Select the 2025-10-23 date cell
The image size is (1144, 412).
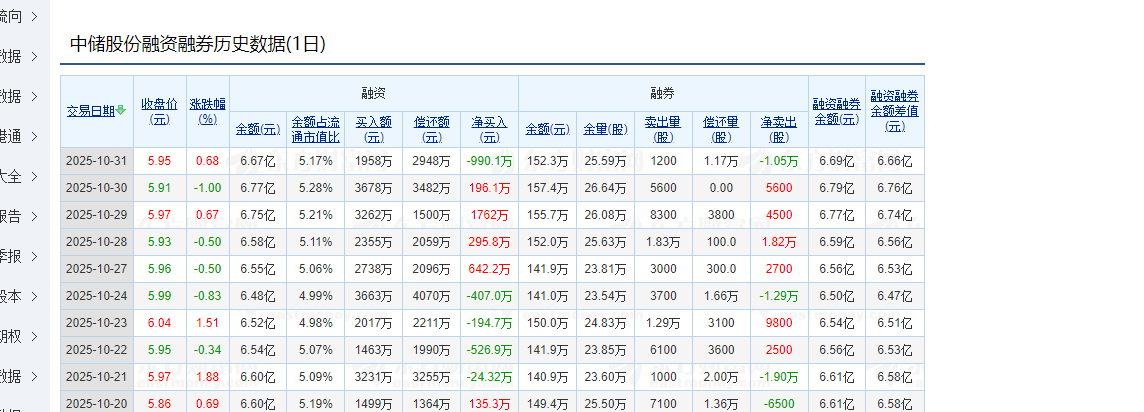pyautogui.click(x=96, y=323)
